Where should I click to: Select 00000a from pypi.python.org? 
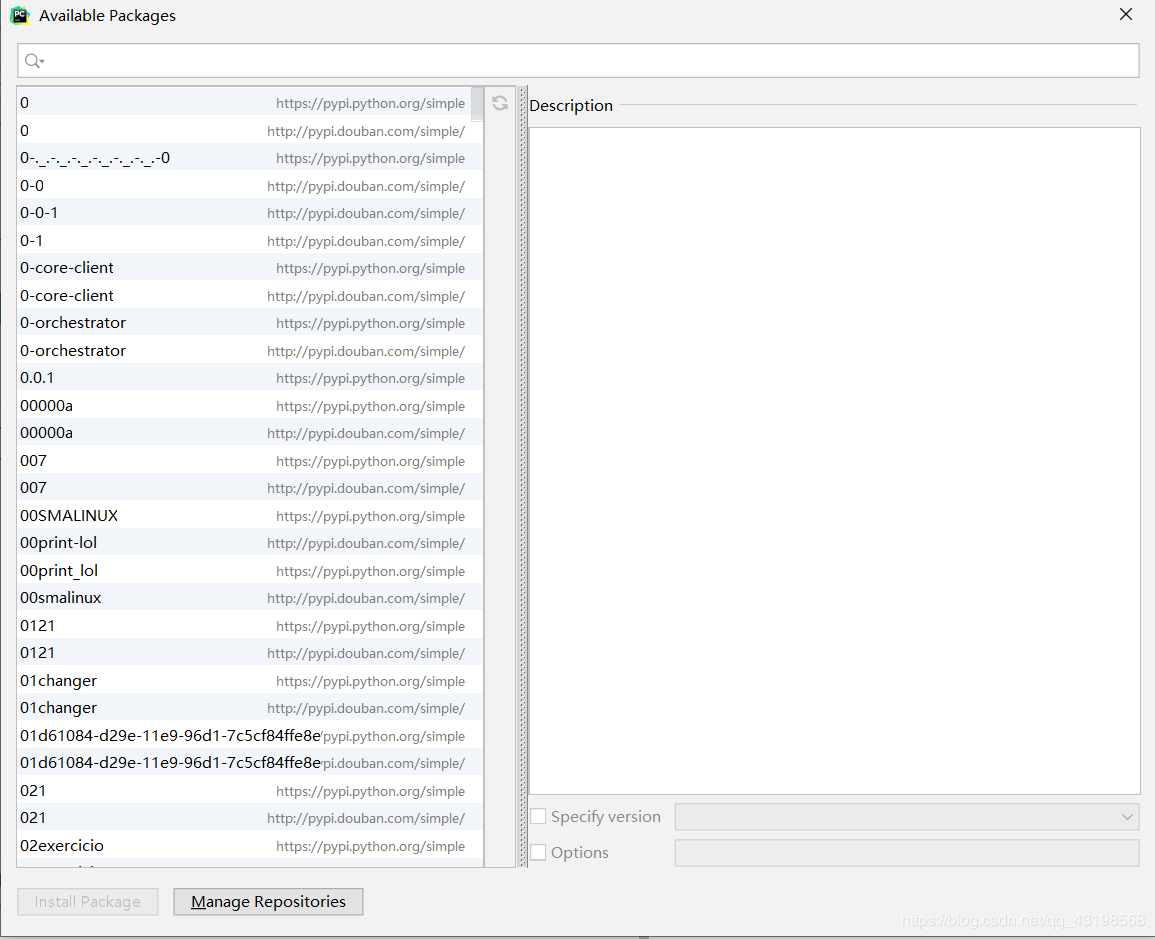(250, 406)
